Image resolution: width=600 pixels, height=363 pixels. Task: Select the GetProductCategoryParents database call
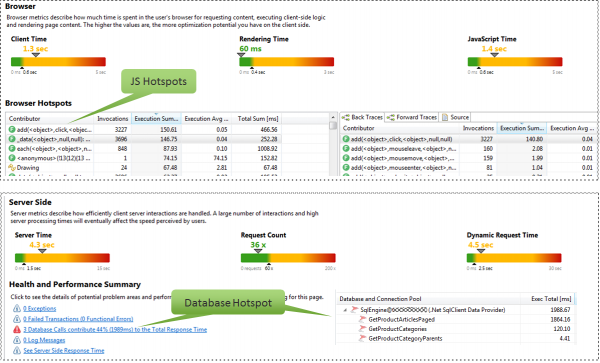click(456, 338)
